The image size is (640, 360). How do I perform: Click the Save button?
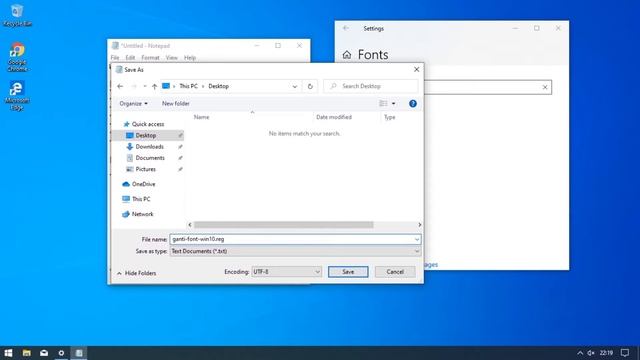coord(348,272)
